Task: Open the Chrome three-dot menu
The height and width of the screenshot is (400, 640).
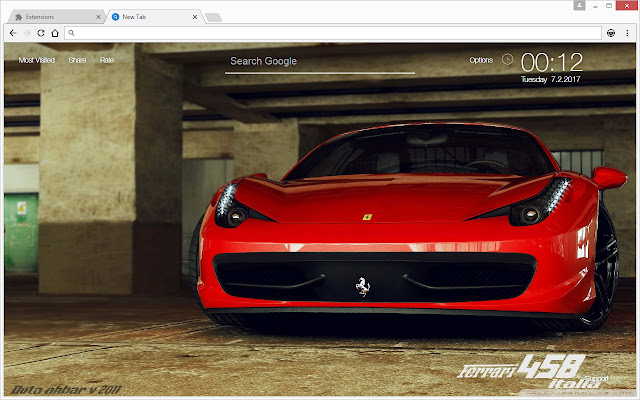Action: click(x=627, y=33)
